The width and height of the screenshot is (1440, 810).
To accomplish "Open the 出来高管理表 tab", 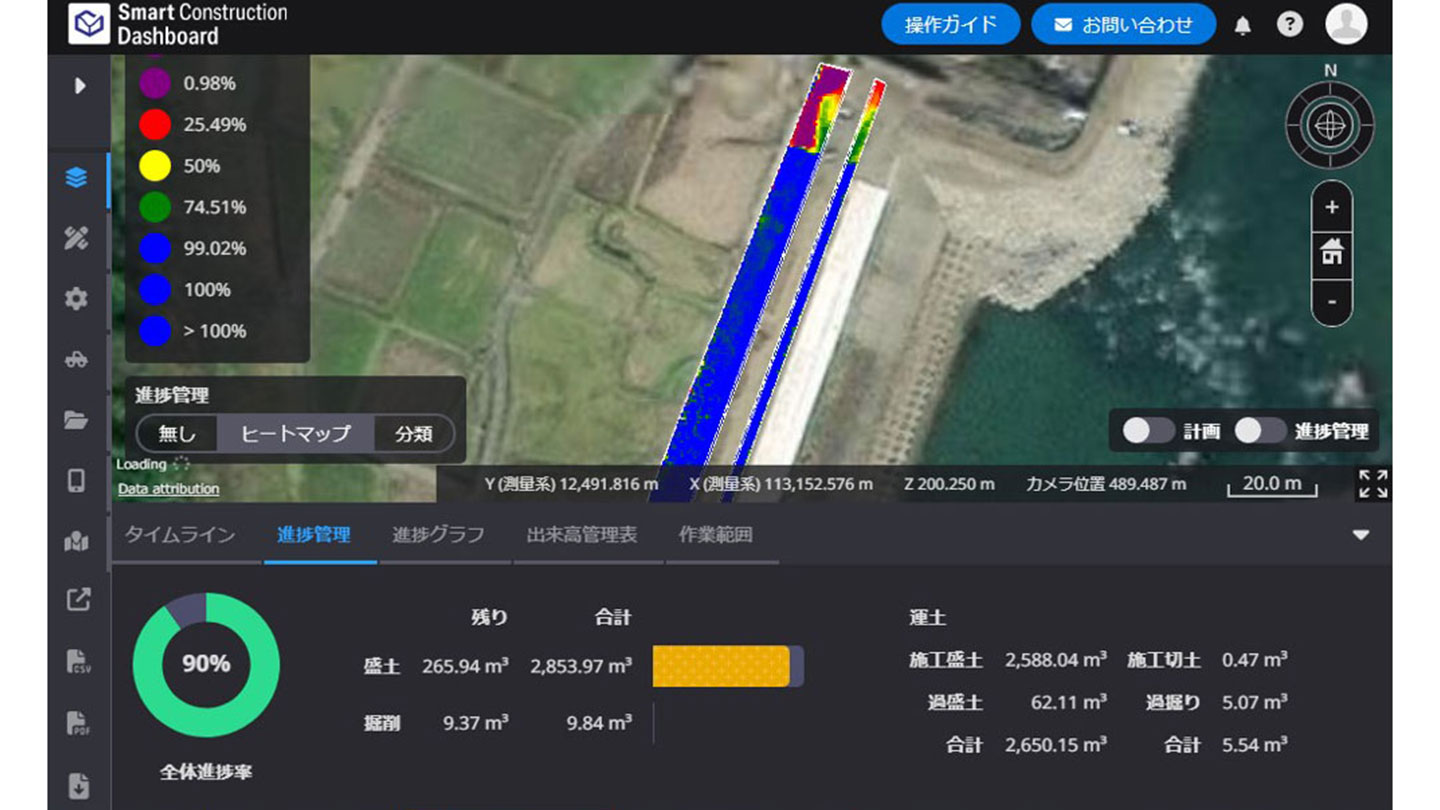I will pos(581,535).
